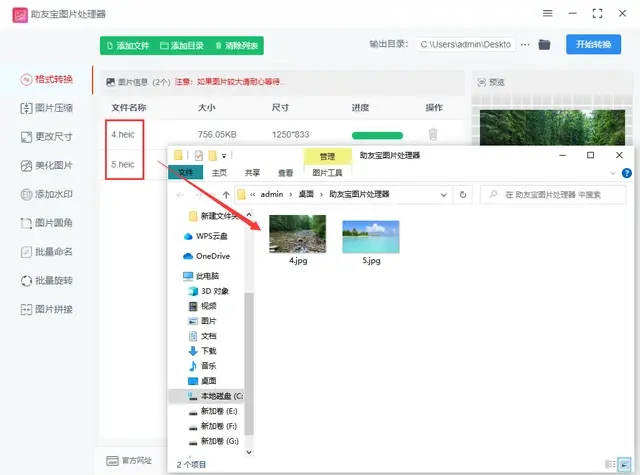Select OneDrive in the navigation pane
Screen dimensions: 640x475
(x=207, y=256)
